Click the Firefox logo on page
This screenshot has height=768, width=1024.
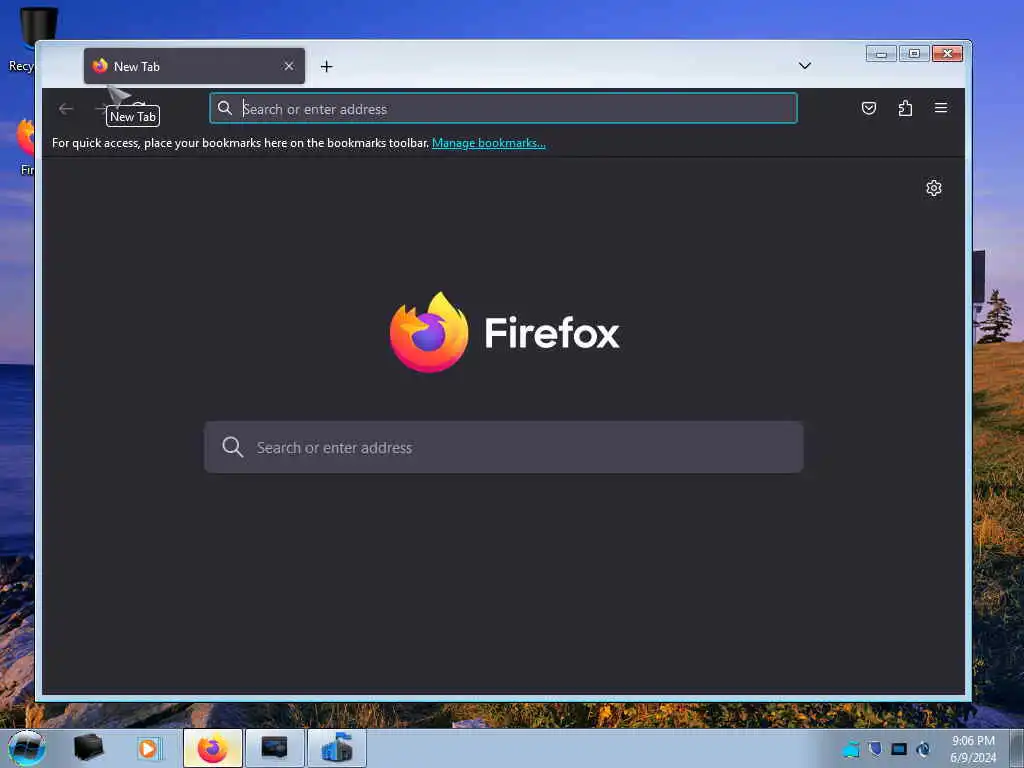(x=429, y=332)
